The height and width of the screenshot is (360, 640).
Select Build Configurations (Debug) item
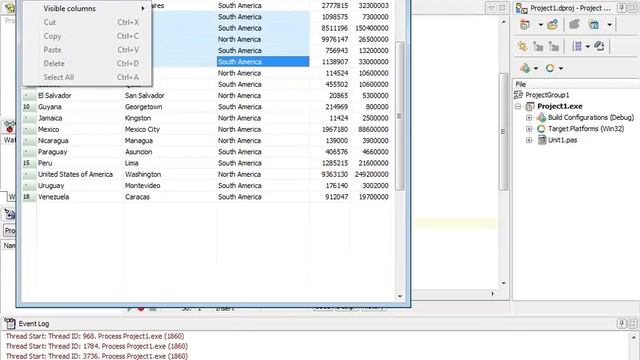click(x=591, y=118)
